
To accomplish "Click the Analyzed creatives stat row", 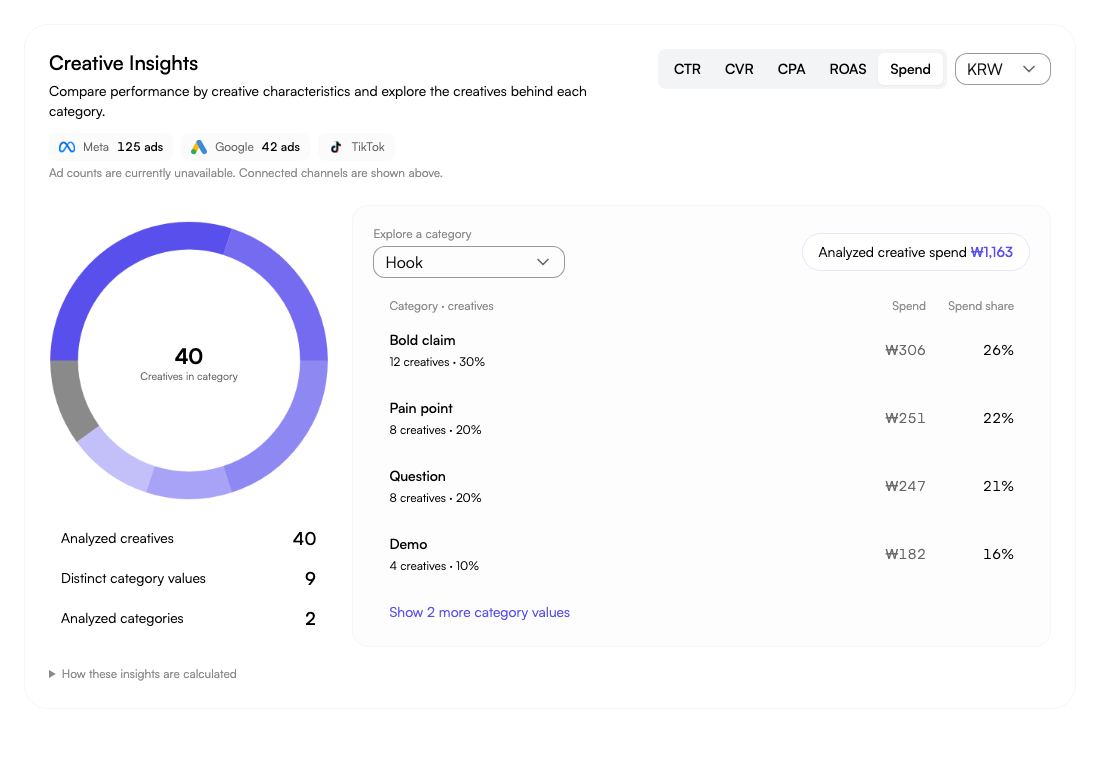I will [188, 538].
